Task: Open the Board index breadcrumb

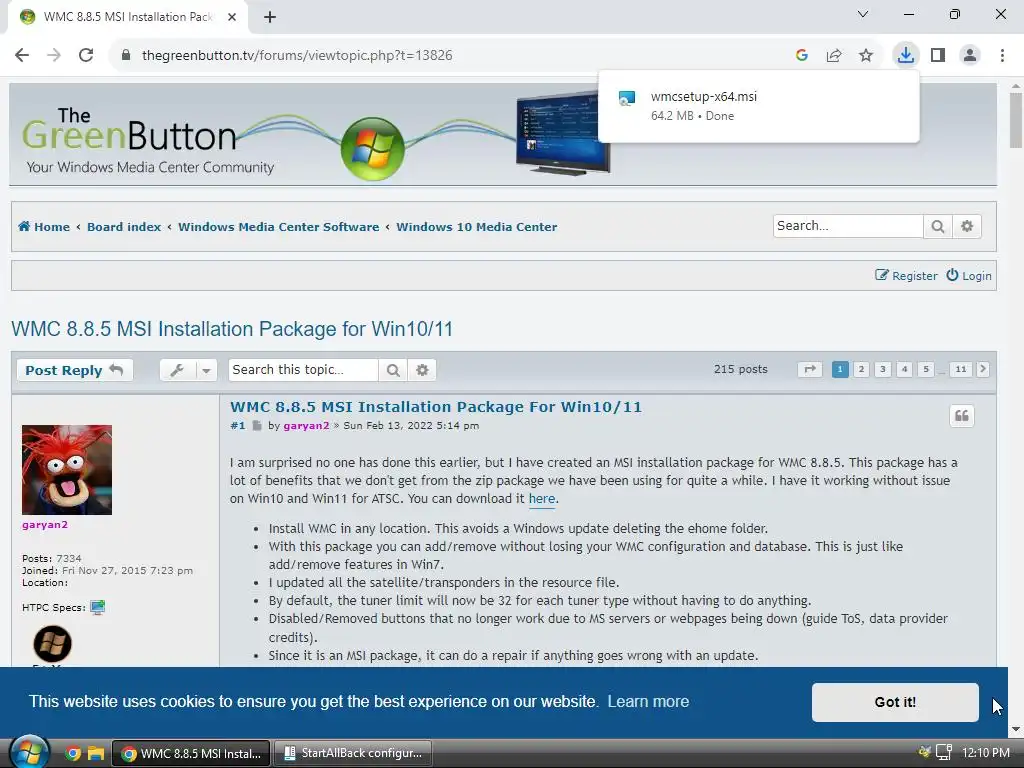Action: 124,227
